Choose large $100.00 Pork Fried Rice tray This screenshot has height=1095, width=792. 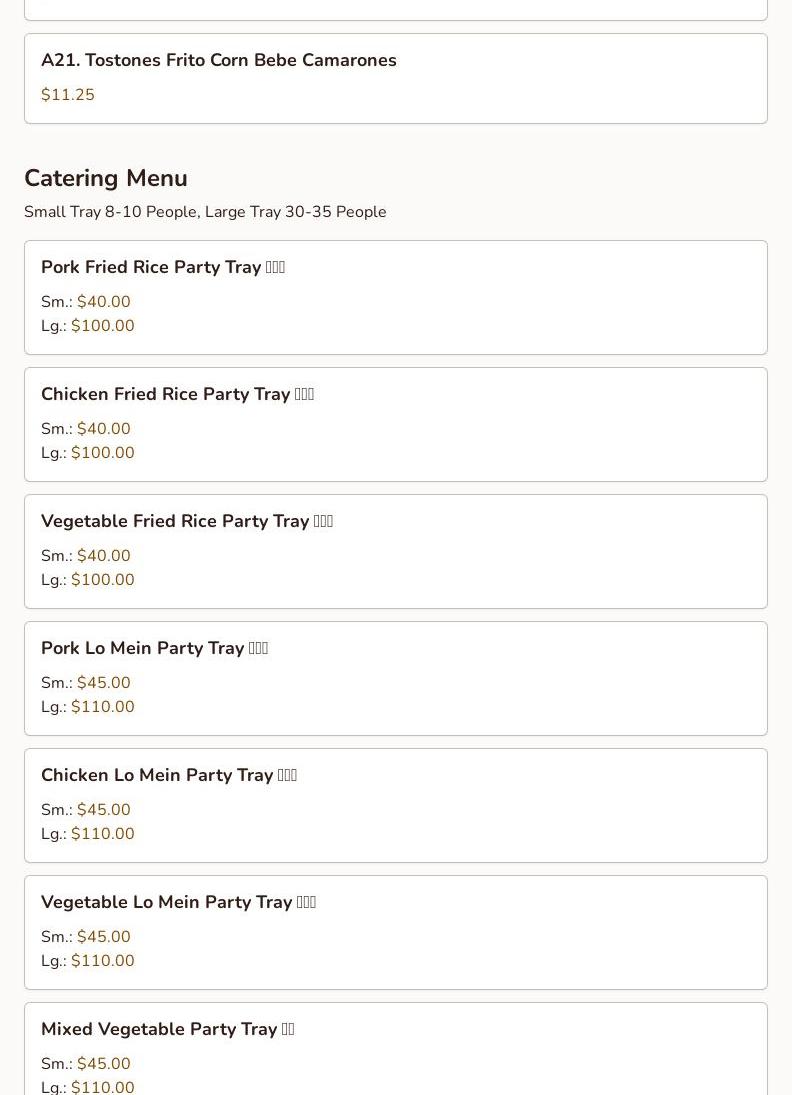(102, 326)
